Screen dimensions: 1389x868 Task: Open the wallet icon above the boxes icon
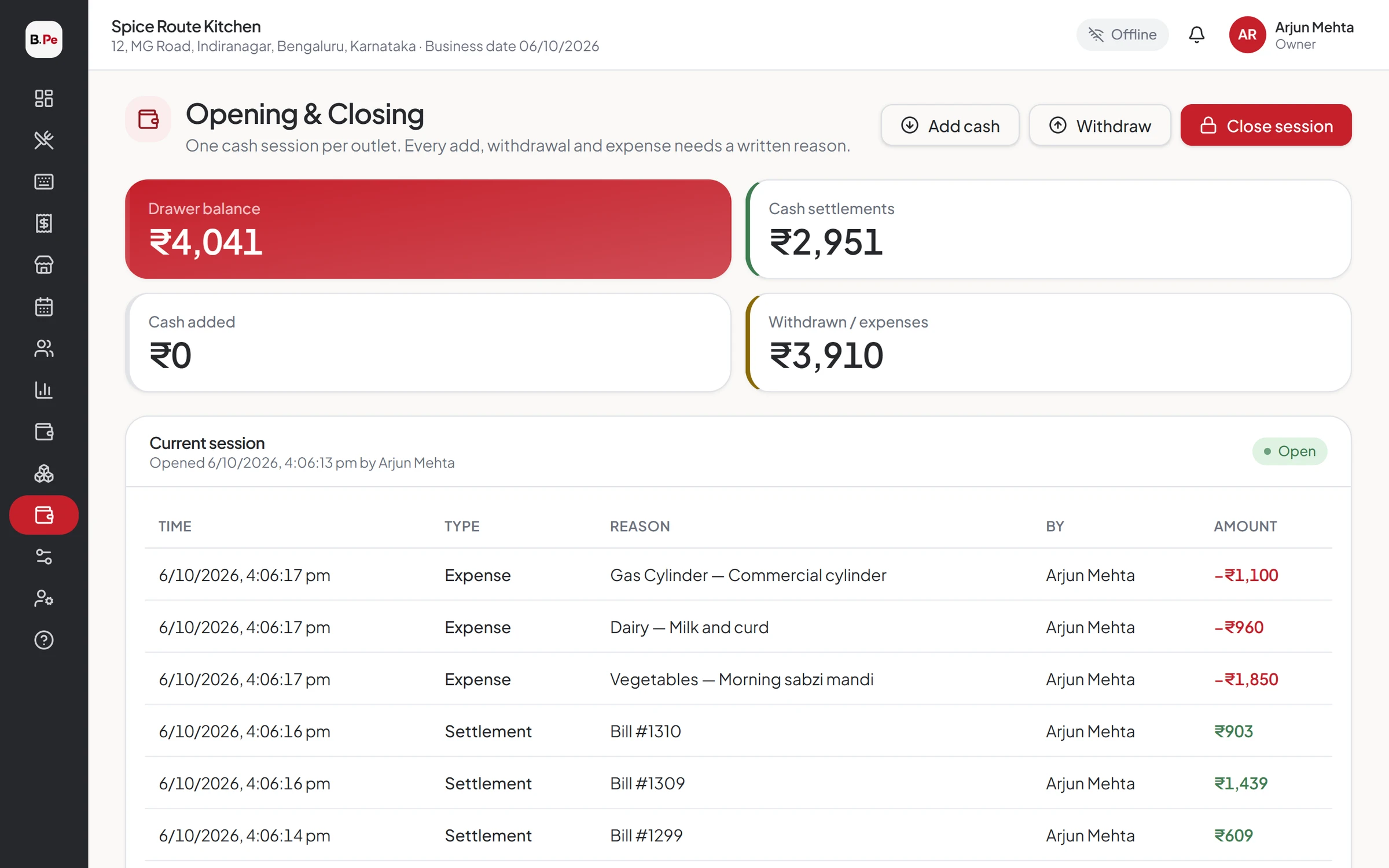44,432
